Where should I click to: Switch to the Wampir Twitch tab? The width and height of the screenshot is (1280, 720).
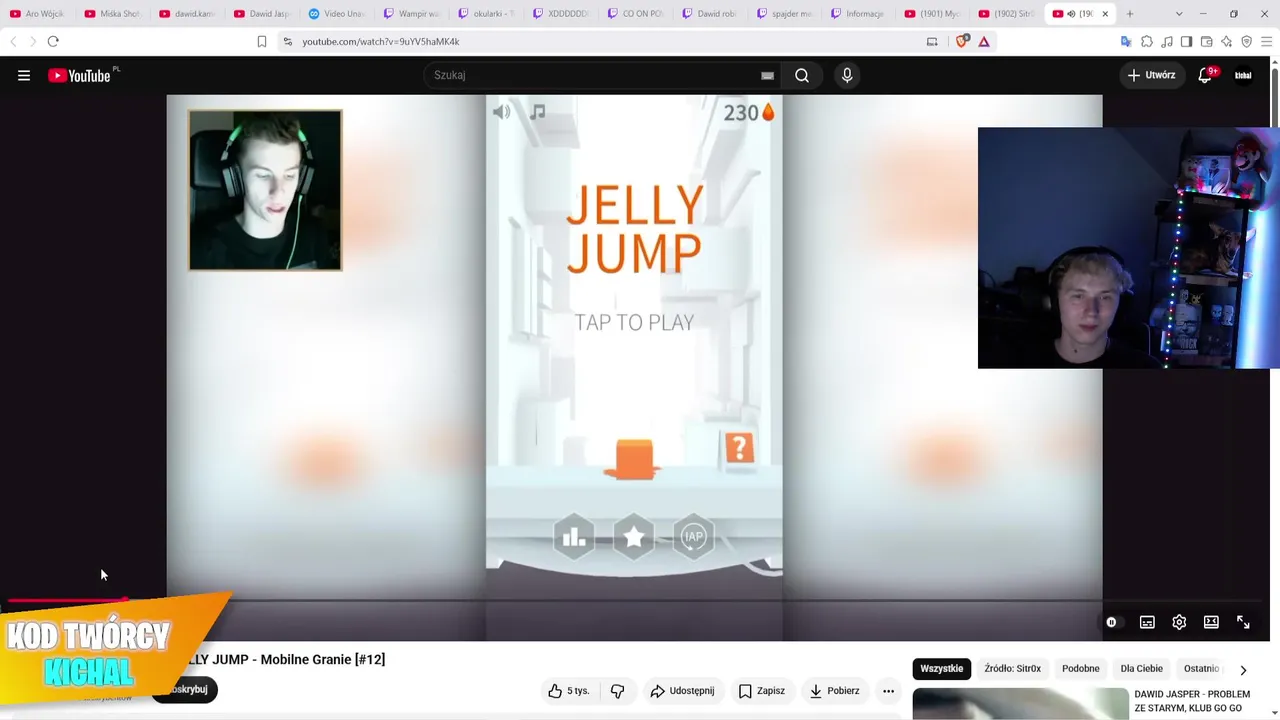click(x=411, y=14)
